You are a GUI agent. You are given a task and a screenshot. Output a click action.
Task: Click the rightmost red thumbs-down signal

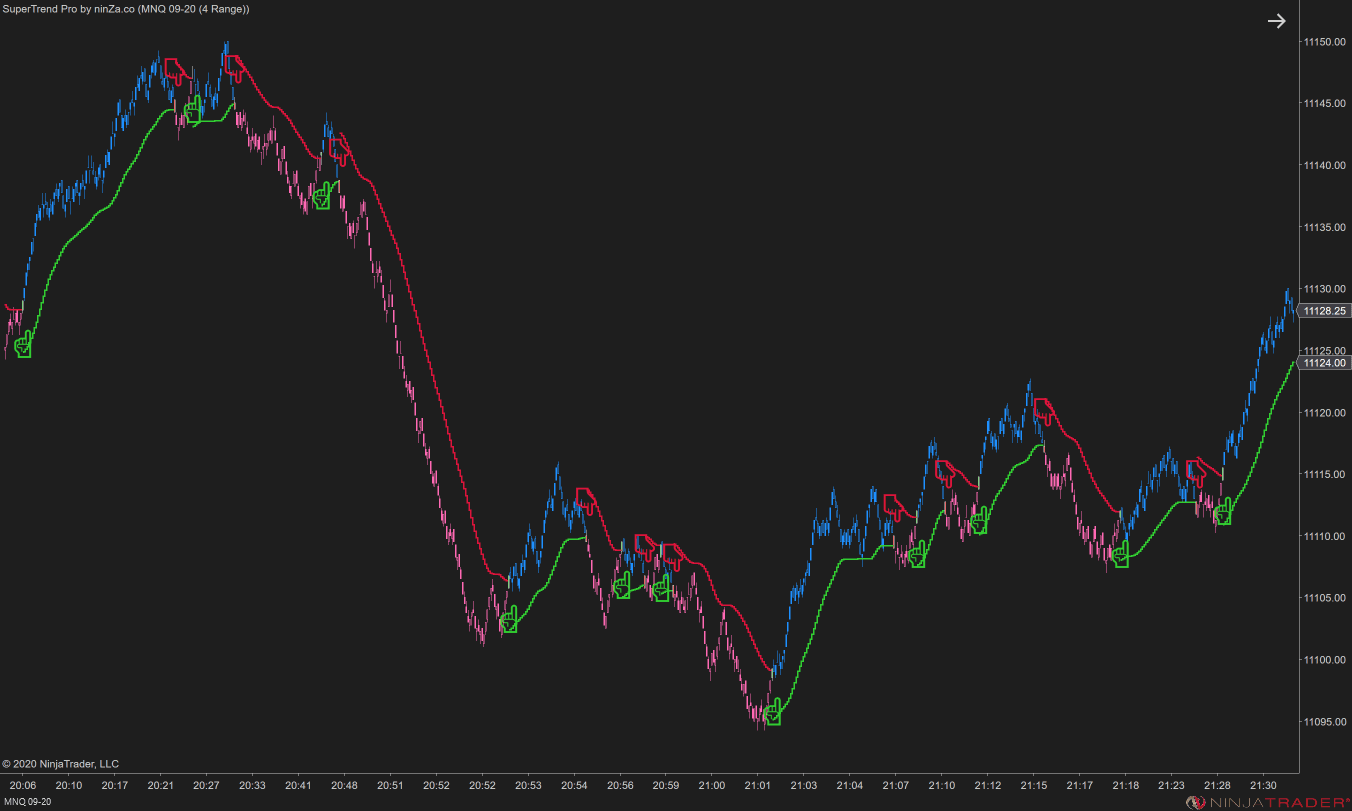tap(1197, 473)
